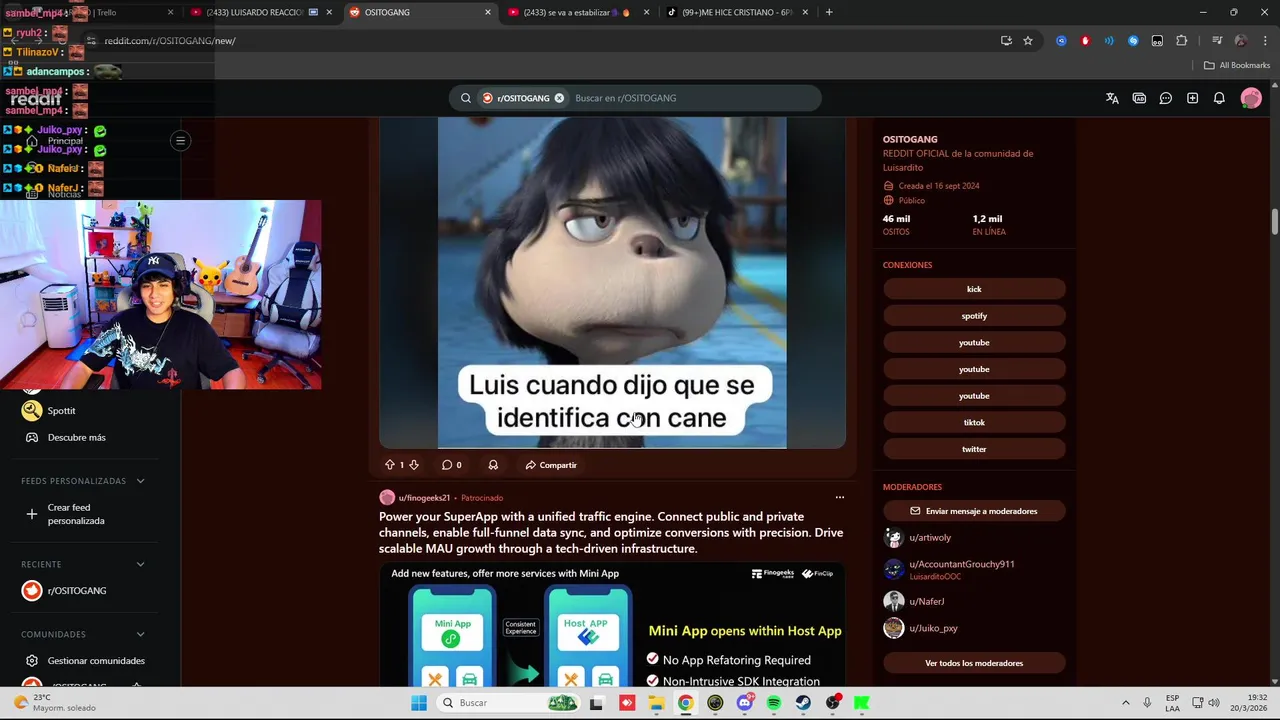Click the page vertical scrollbar
The width and height of the screenshot is (1280, 720).
1274,222
